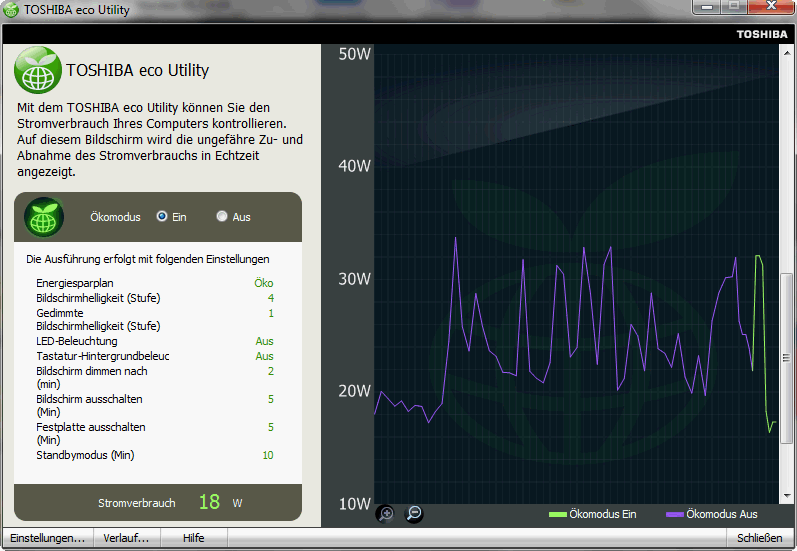The width and height of the screenshot is (797, 551).
Task: Open Einstellungen... settings
Action: coord(48,538)
